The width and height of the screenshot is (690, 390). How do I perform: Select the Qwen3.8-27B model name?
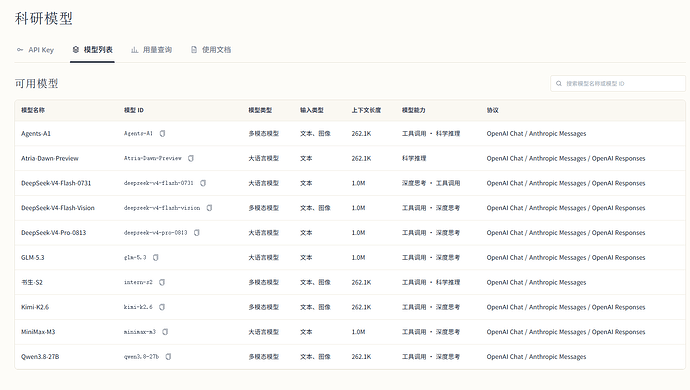tap(40, 357)
